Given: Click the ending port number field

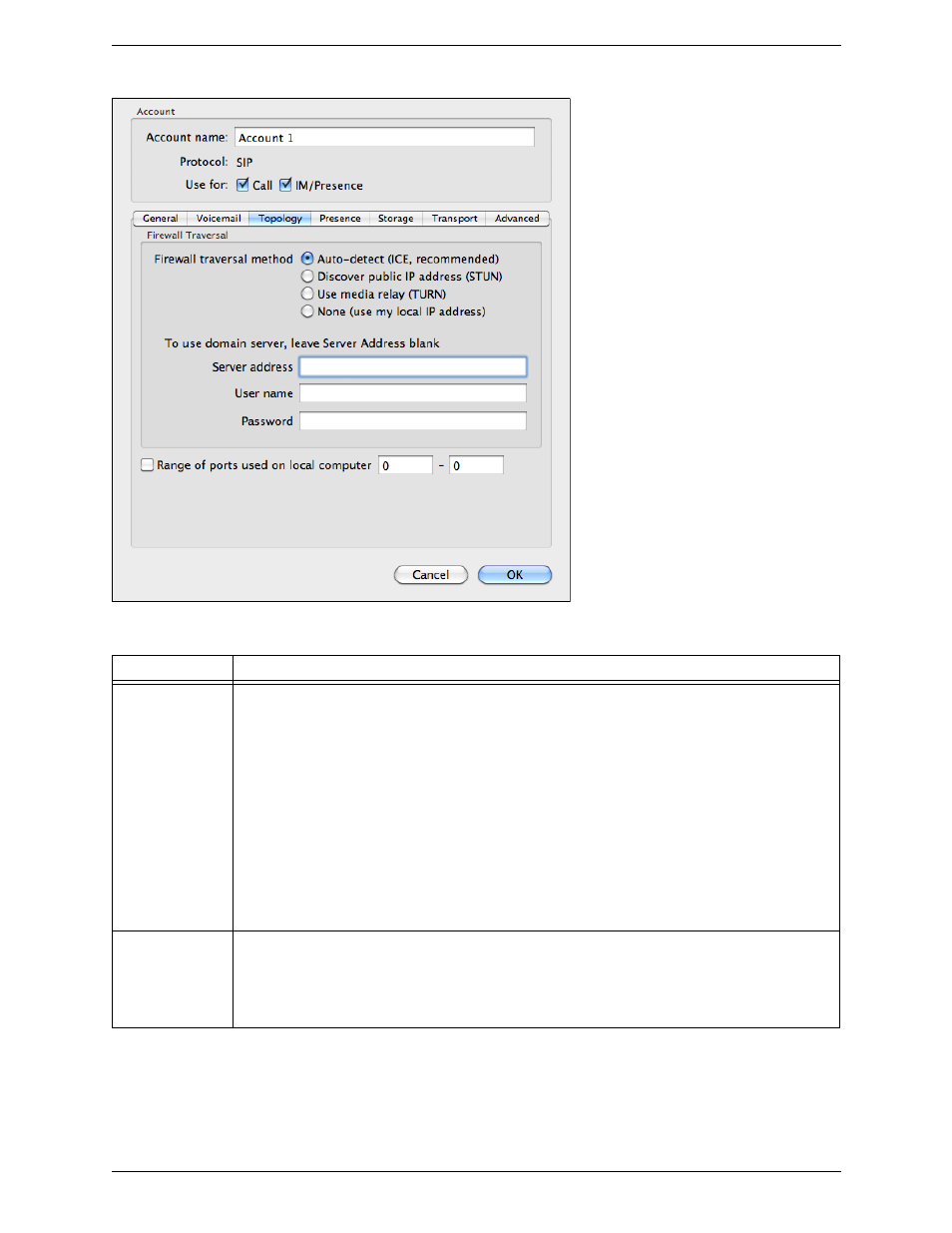Looking at the screenshot, I should (476, 465).
